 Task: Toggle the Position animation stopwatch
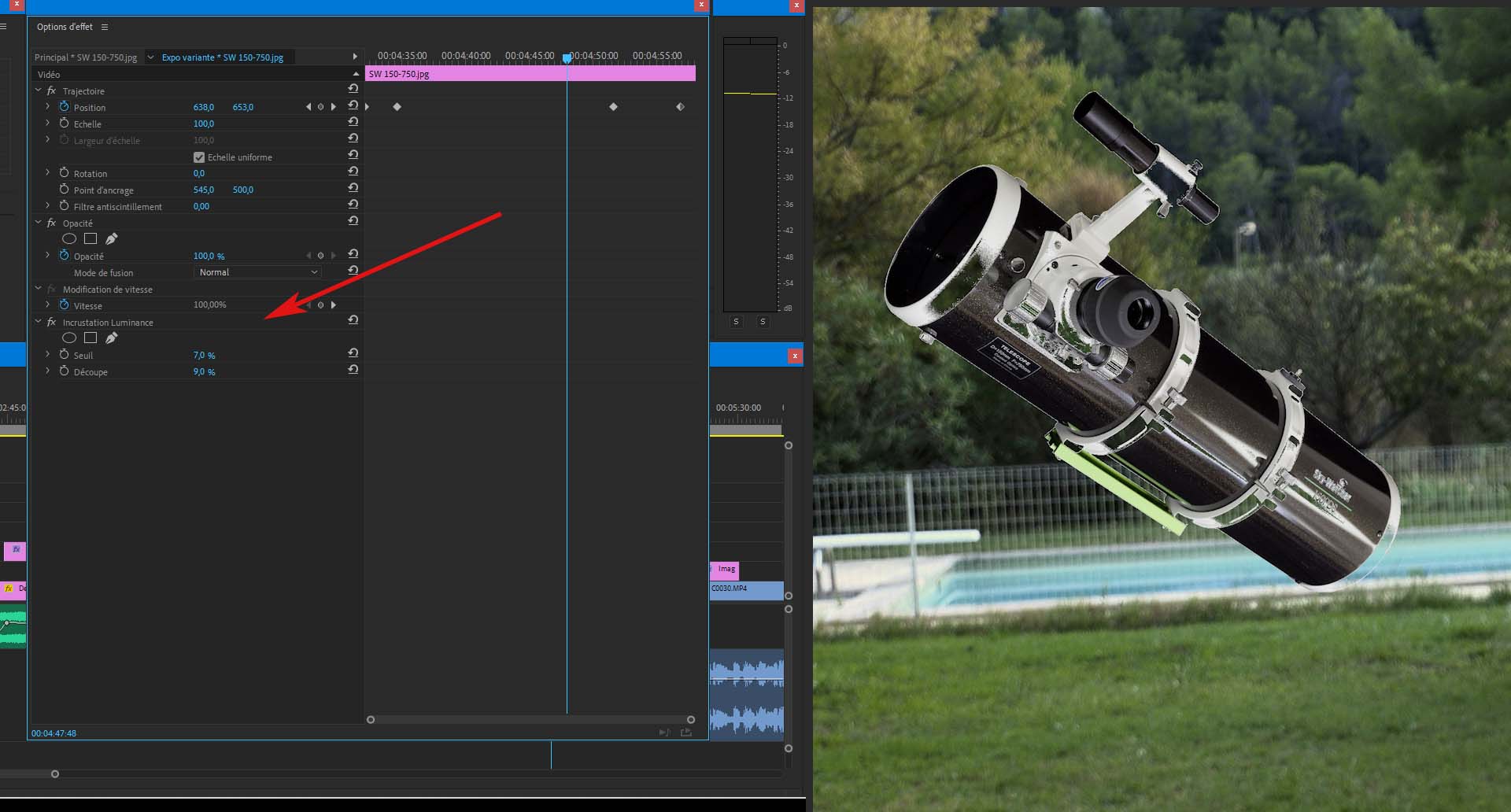point(65,107)
